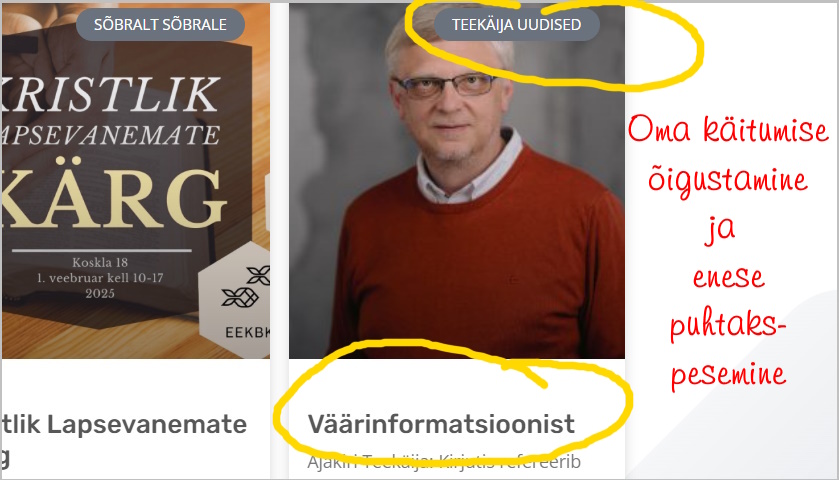Screen dimensions: 839x480
Task: Click the red word 'õigustamine'
Action: coord(728,180)
